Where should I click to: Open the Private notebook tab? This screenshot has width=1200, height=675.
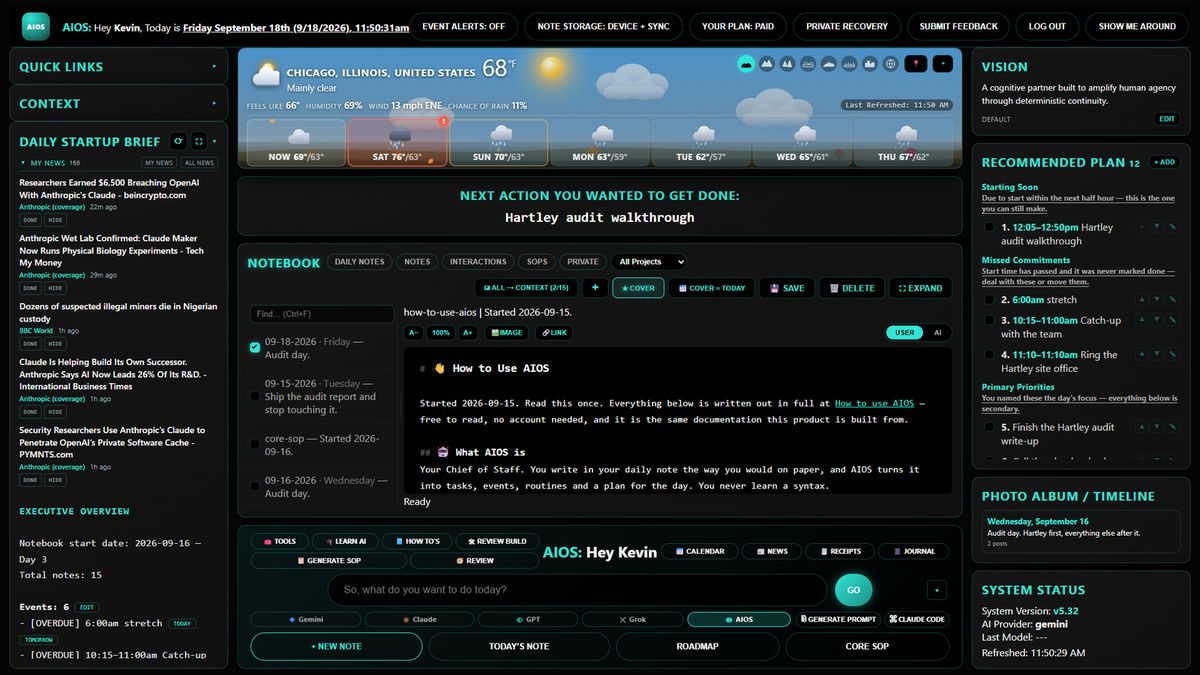click(x=582, y=262)
